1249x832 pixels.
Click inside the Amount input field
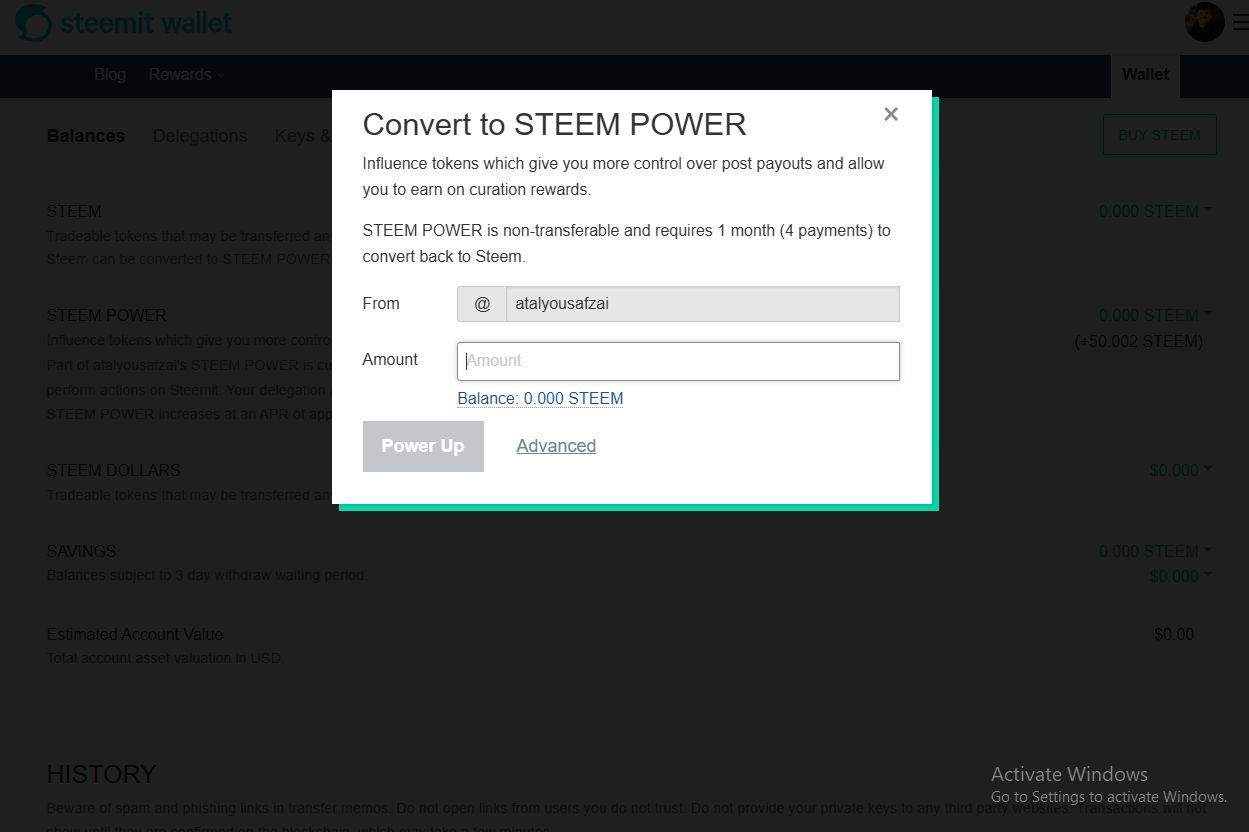point(678,361)
